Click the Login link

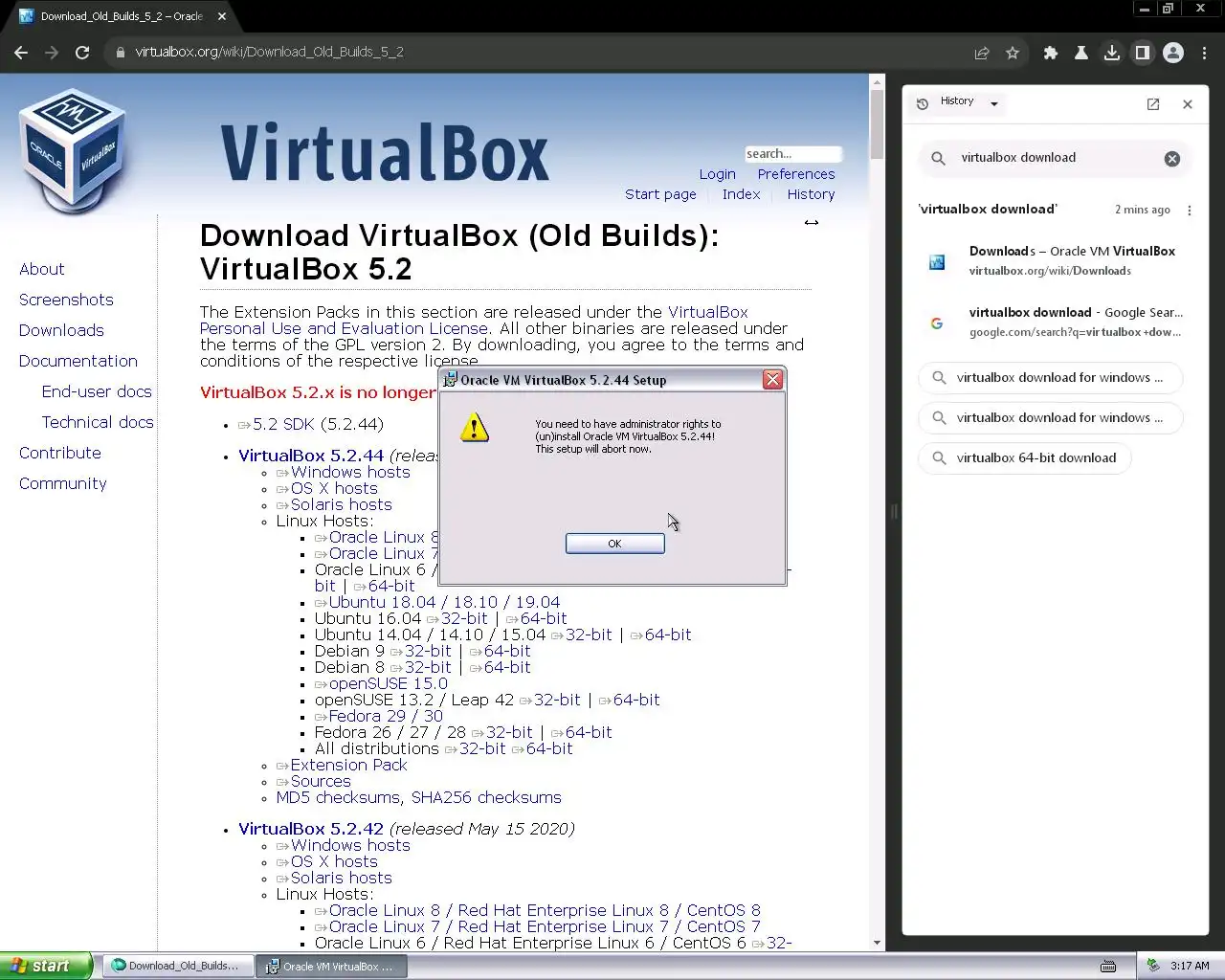tap(717, 174)
